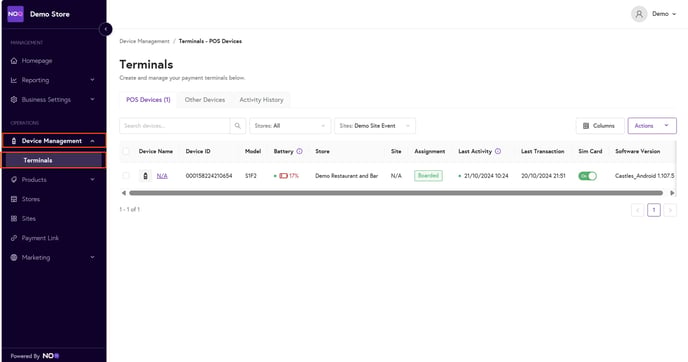Open the Battery column info icon

(x=299, y=151)
